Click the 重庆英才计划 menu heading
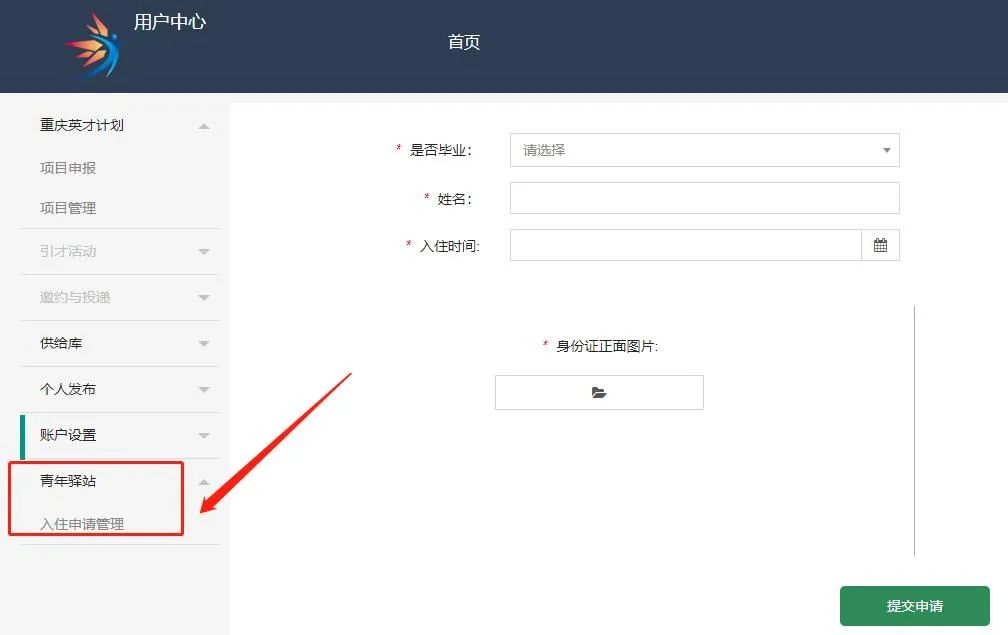 point(82,125)
